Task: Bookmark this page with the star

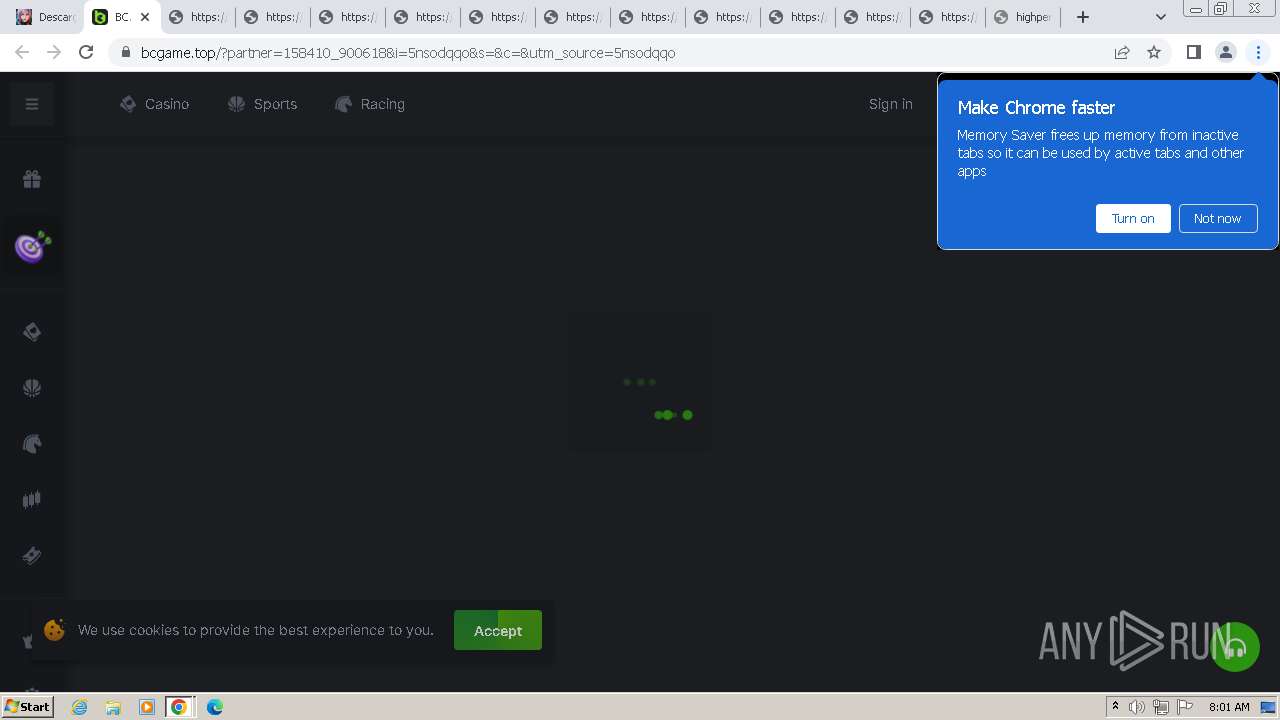Action: 1154,52
